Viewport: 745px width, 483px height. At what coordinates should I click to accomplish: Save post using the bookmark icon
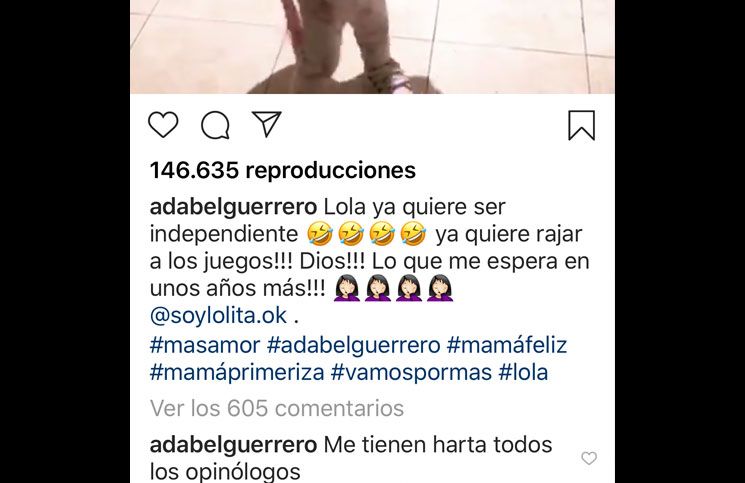point(582,125)
